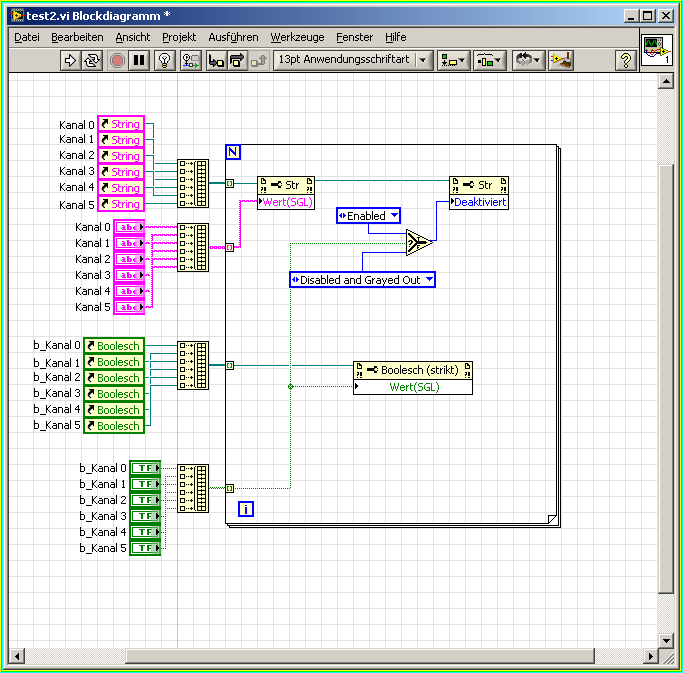Viewport: 683px width, 673px height.
Task: Open the context help question mark
Action: (x=626, y=60)
